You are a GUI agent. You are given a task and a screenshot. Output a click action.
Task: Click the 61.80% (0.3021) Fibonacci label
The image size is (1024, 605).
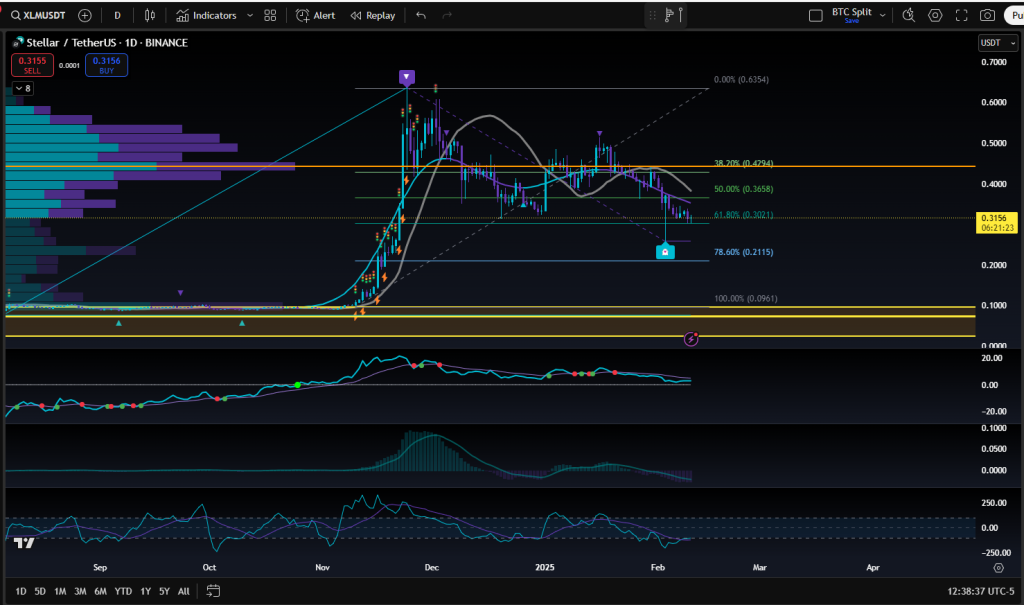pyautogui.click(x=743, y=214)
